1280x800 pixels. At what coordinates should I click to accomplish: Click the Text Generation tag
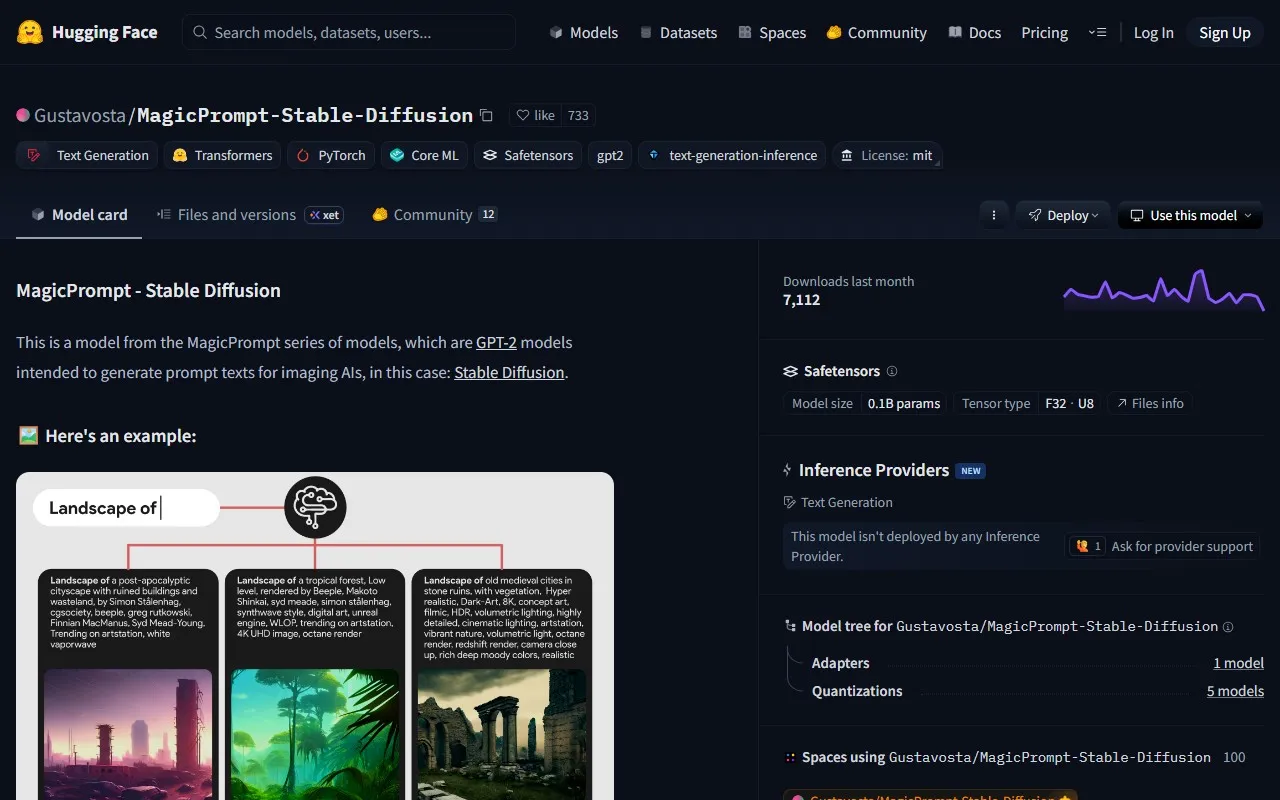pyautogui.click(x=87, y=155)
